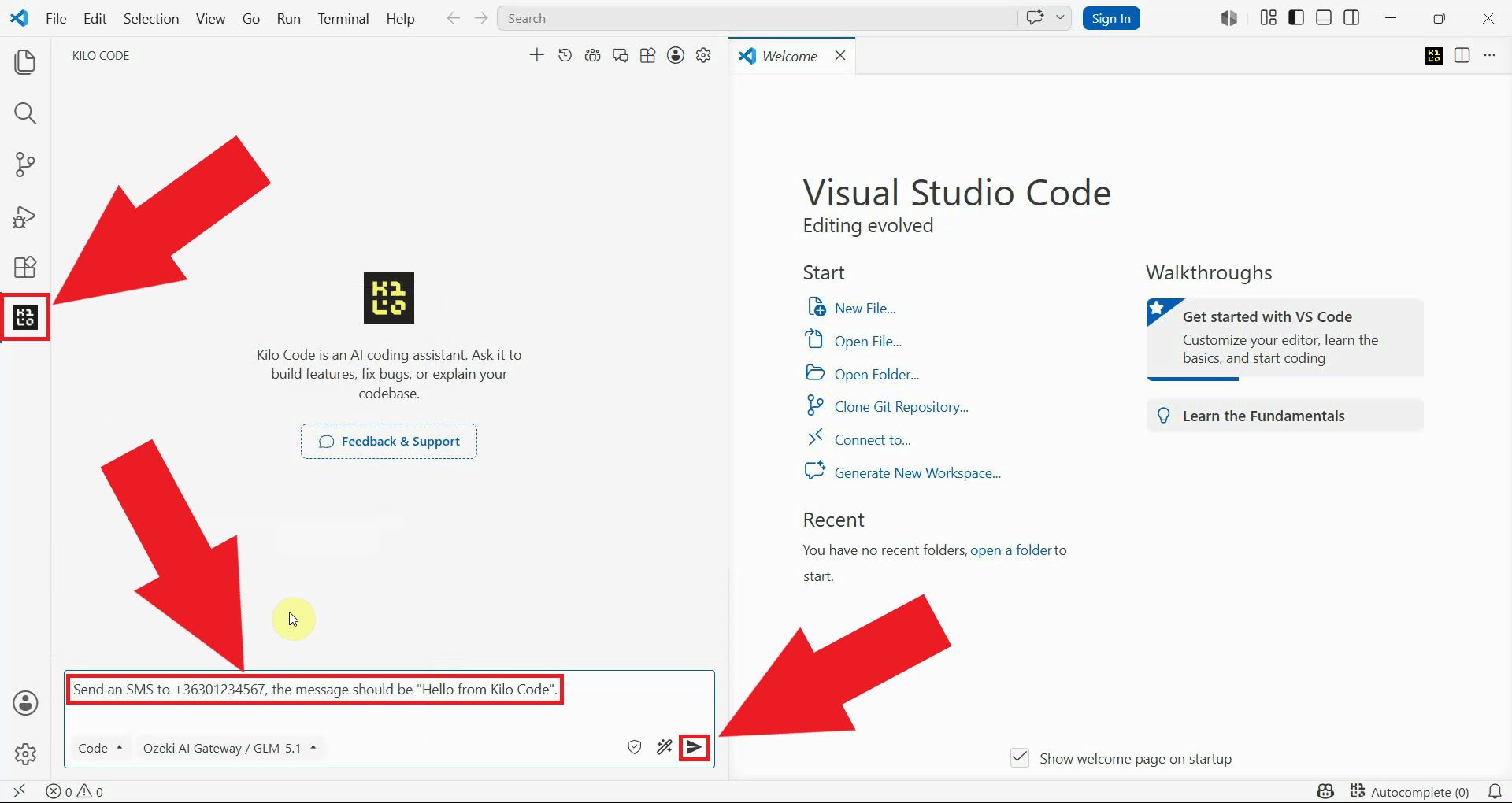The height and width of the screenshot is (803, 1512).
Task: Open the Go menu
Action: 251,18
